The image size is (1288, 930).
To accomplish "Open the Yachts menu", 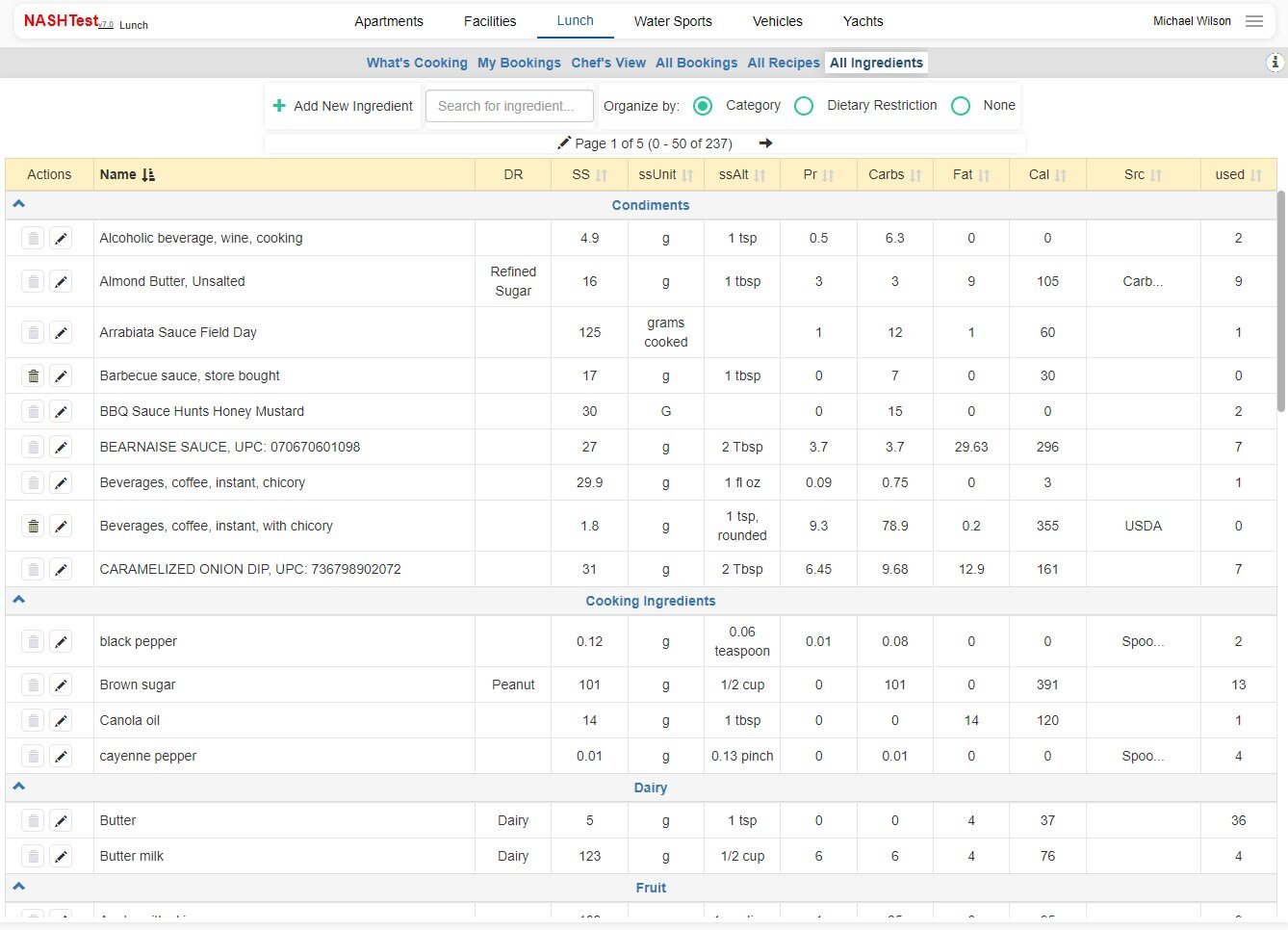I will pos(863,21).
